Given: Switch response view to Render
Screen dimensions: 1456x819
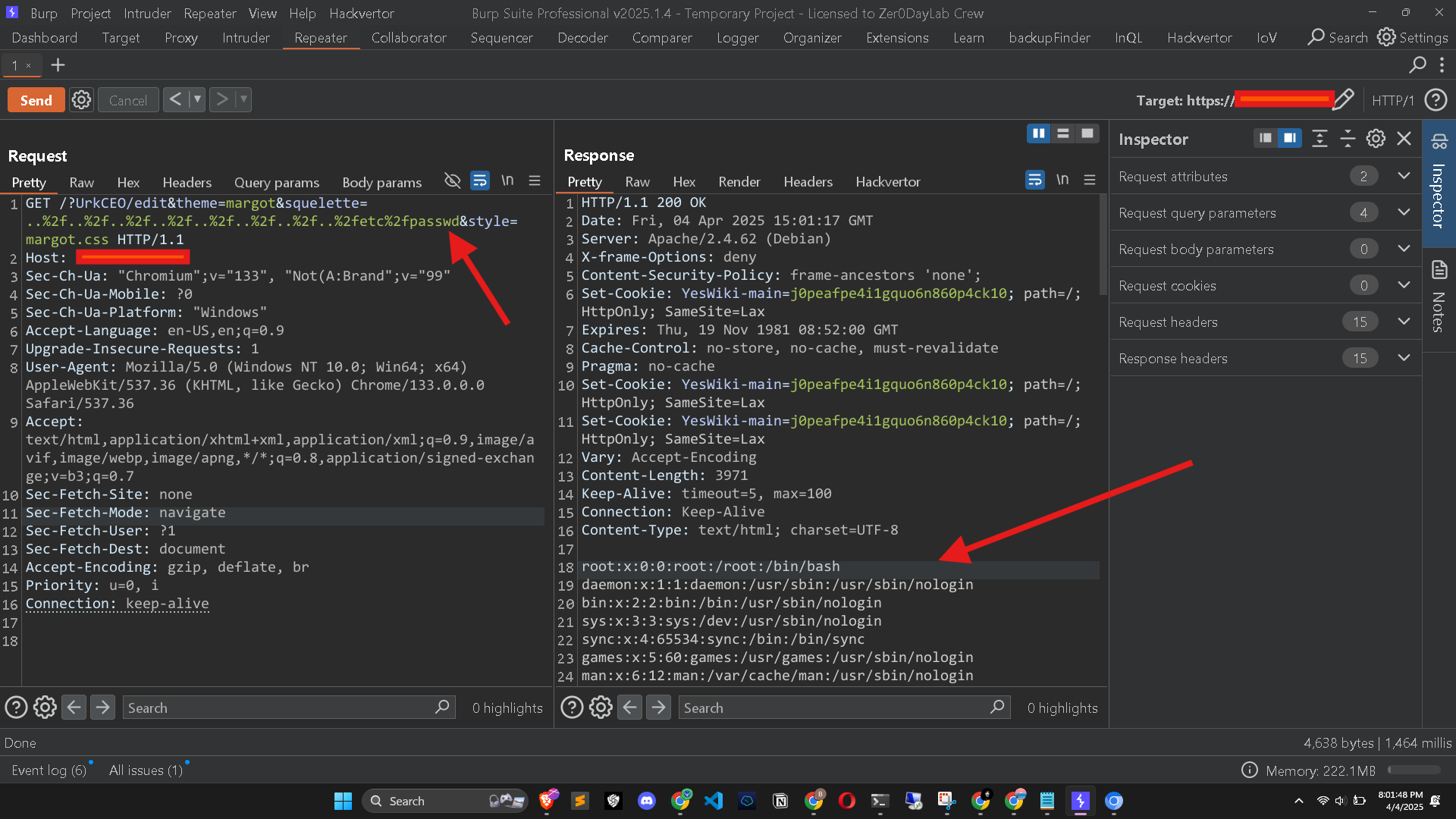Looking at the screenshot, I should pos(739,181).
